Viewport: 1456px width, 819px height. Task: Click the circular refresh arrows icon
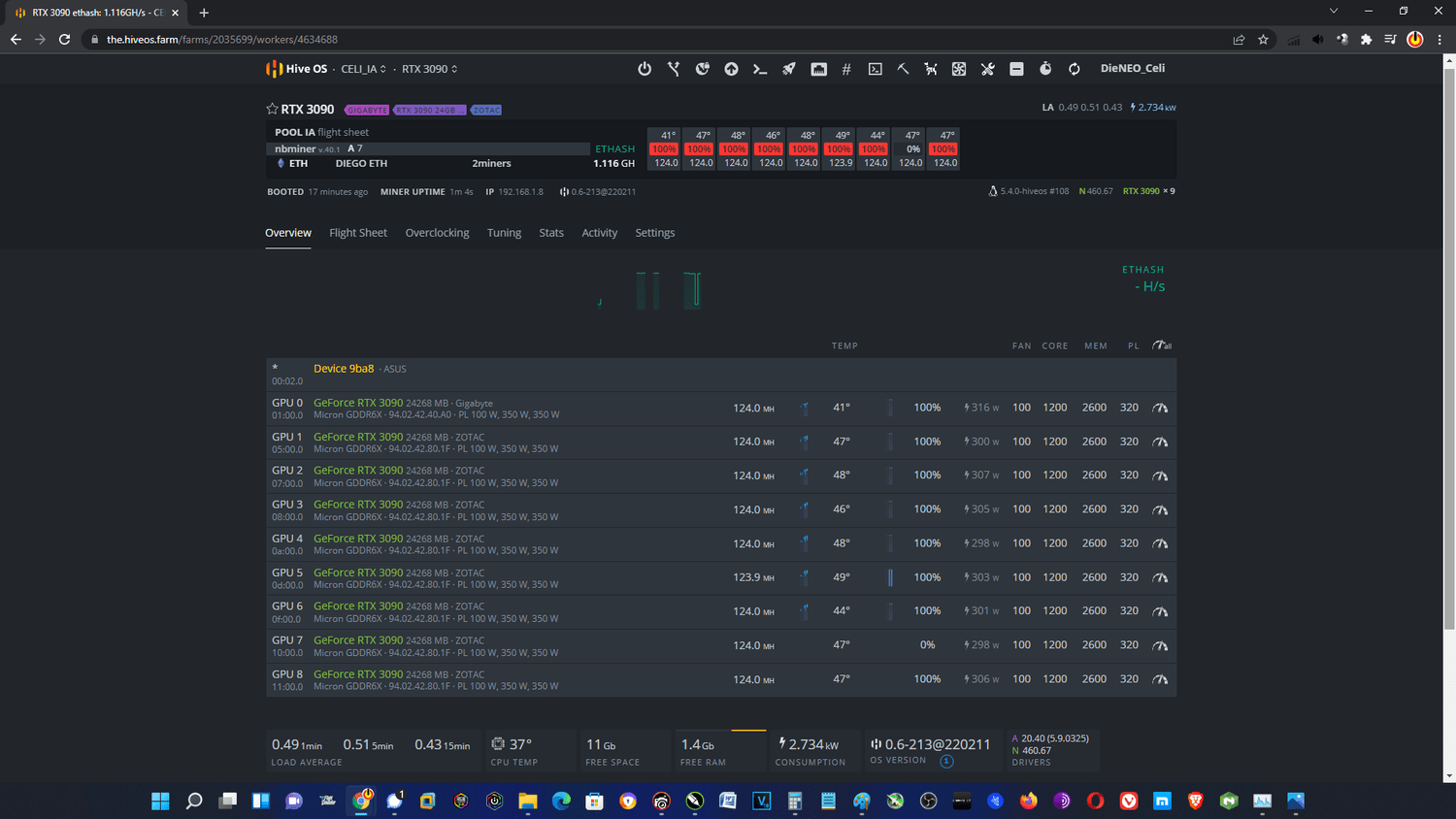(1075, 69)
